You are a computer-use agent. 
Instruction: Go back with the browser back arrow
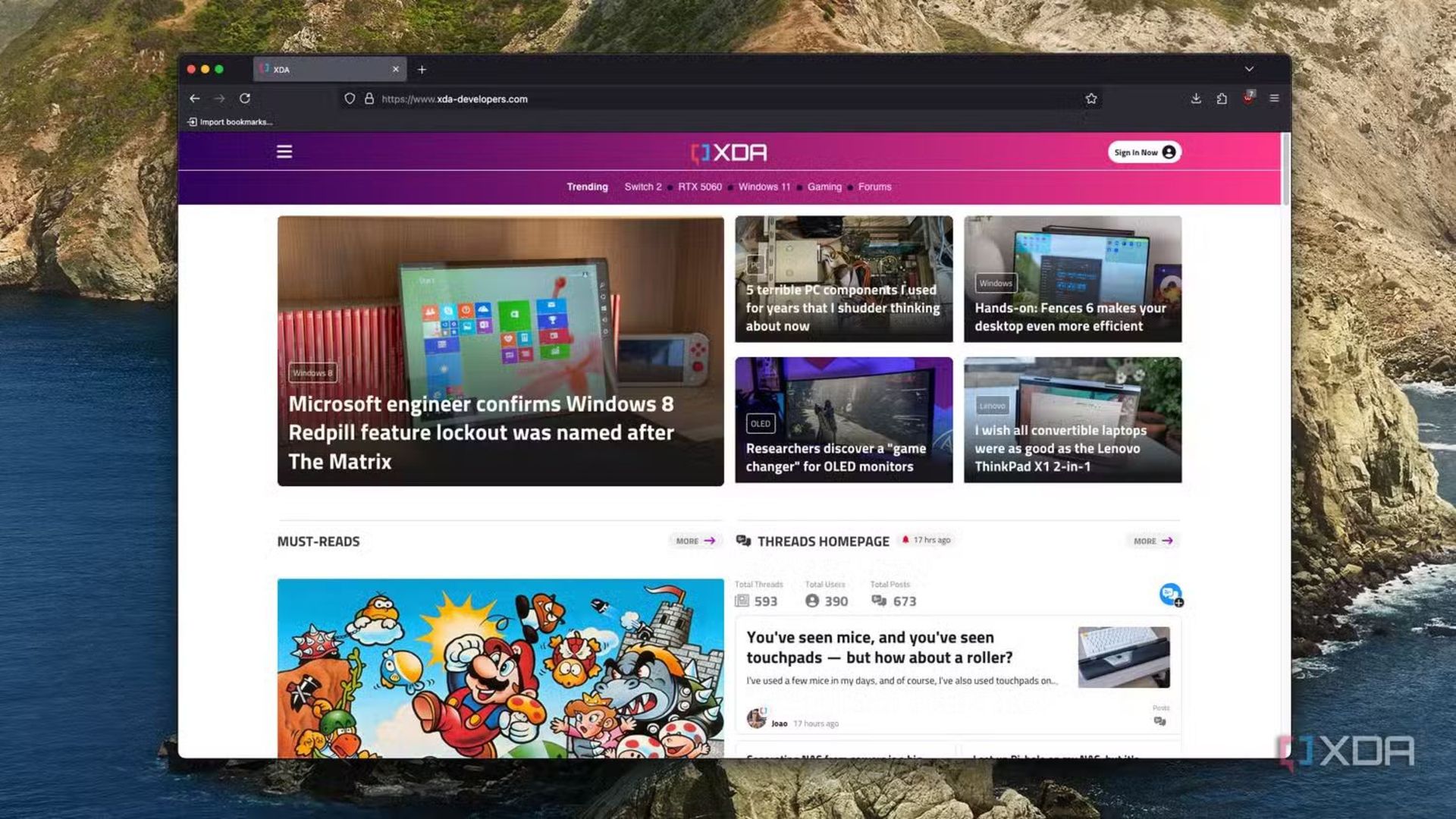coord(195,99)
